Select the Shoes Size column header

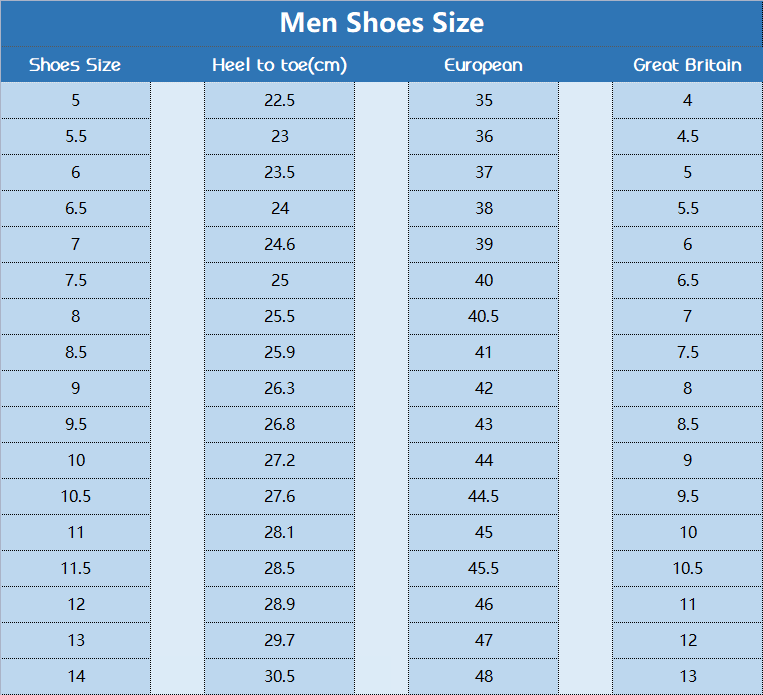[75, 65]
